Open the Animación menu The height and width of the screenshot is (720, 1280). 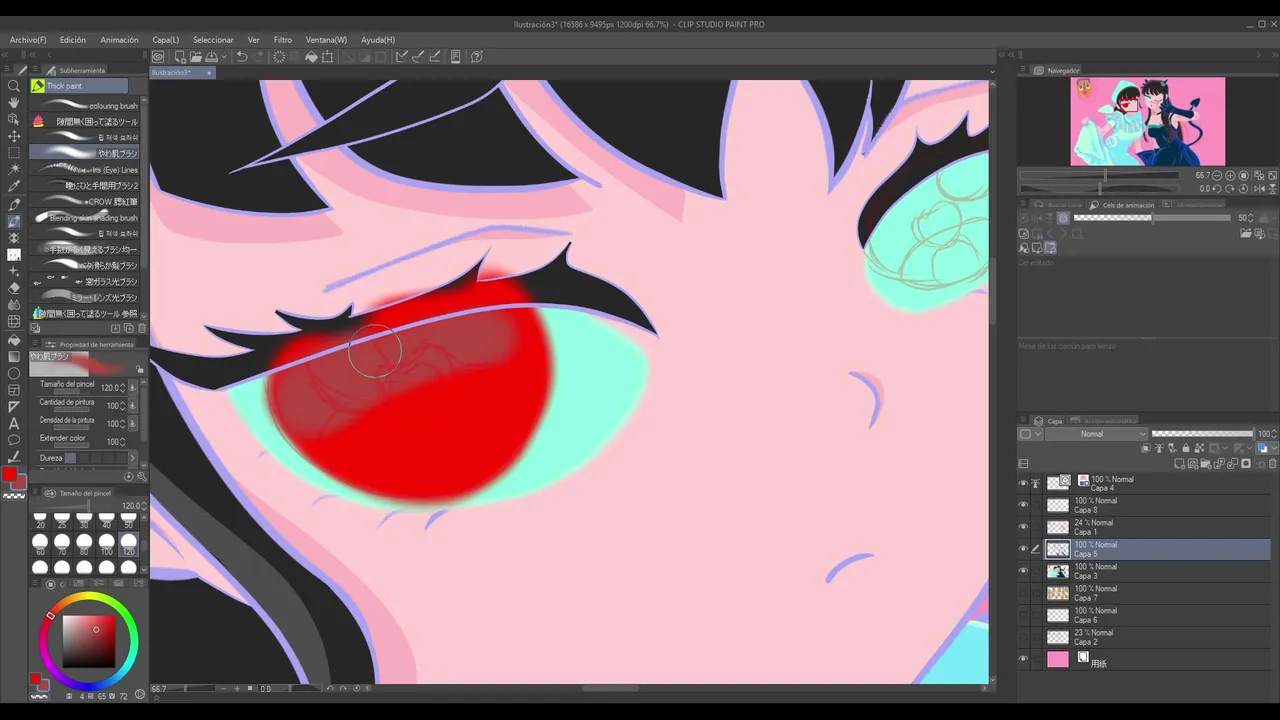(119, 40)
